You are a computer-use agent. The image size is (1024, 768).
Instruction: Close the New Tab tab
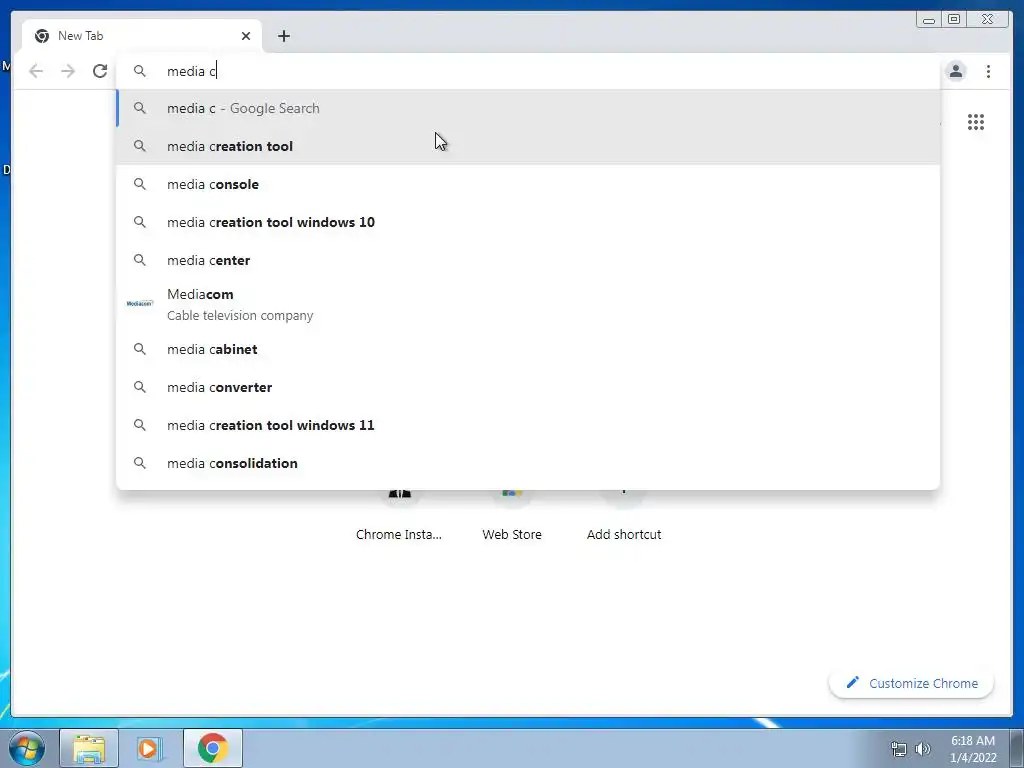tap(246, 36)
